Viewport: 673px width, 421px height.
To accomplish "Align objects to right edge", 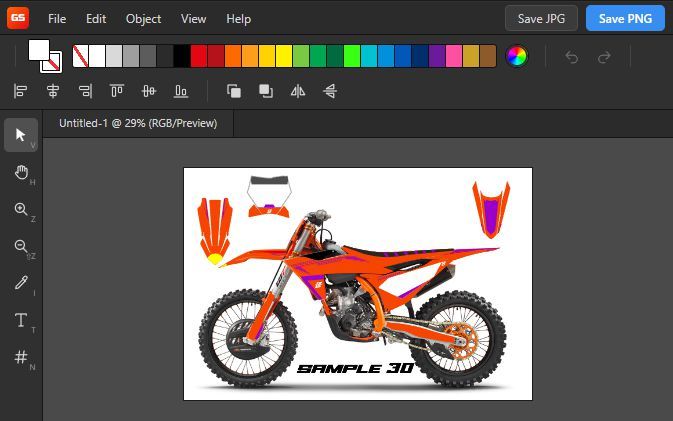I will pyautogui.click(x=85, y=91).
